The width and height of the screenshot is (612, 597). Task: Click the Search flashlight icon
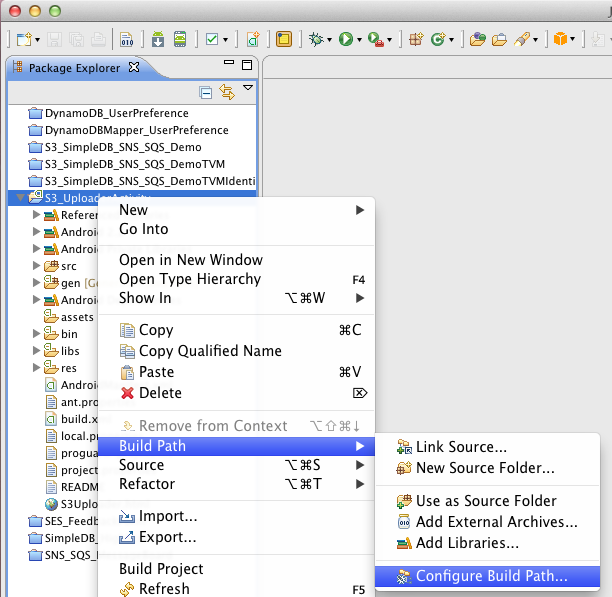tap(522, 39)
